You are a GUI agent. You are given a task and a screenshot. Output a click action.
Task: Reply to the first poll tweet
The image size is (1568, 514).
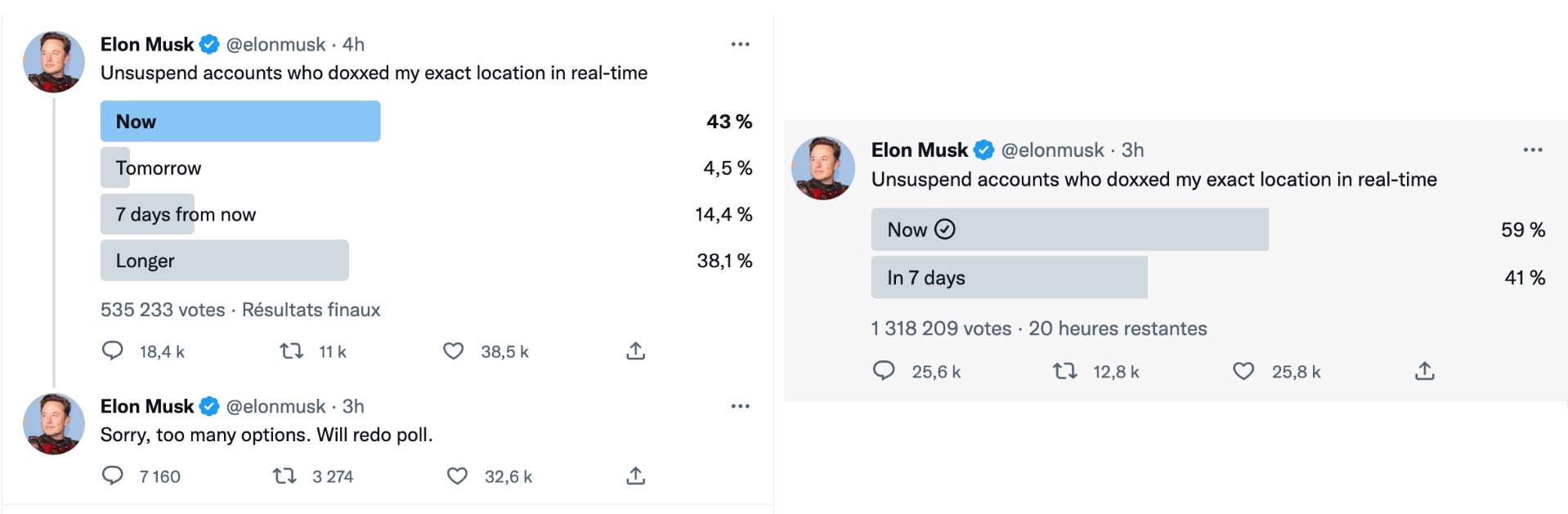113,351
